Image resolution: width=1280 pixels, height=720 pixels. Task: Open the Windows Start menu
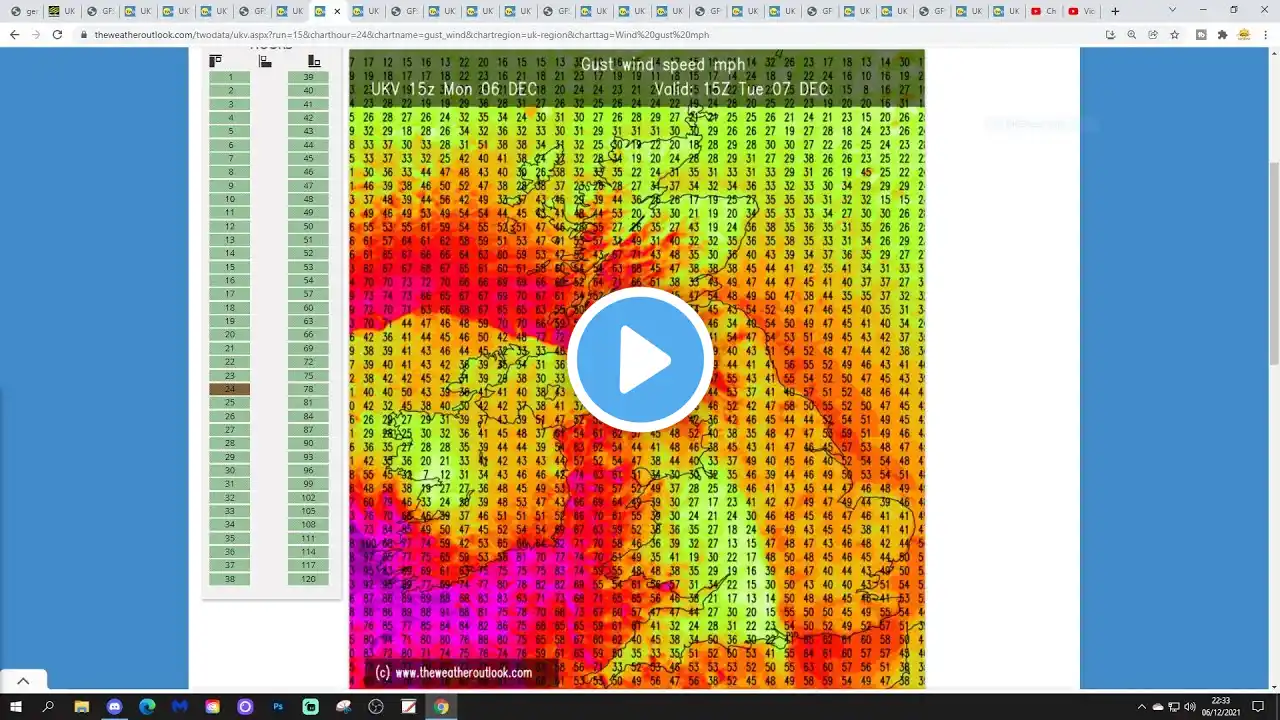16,707
